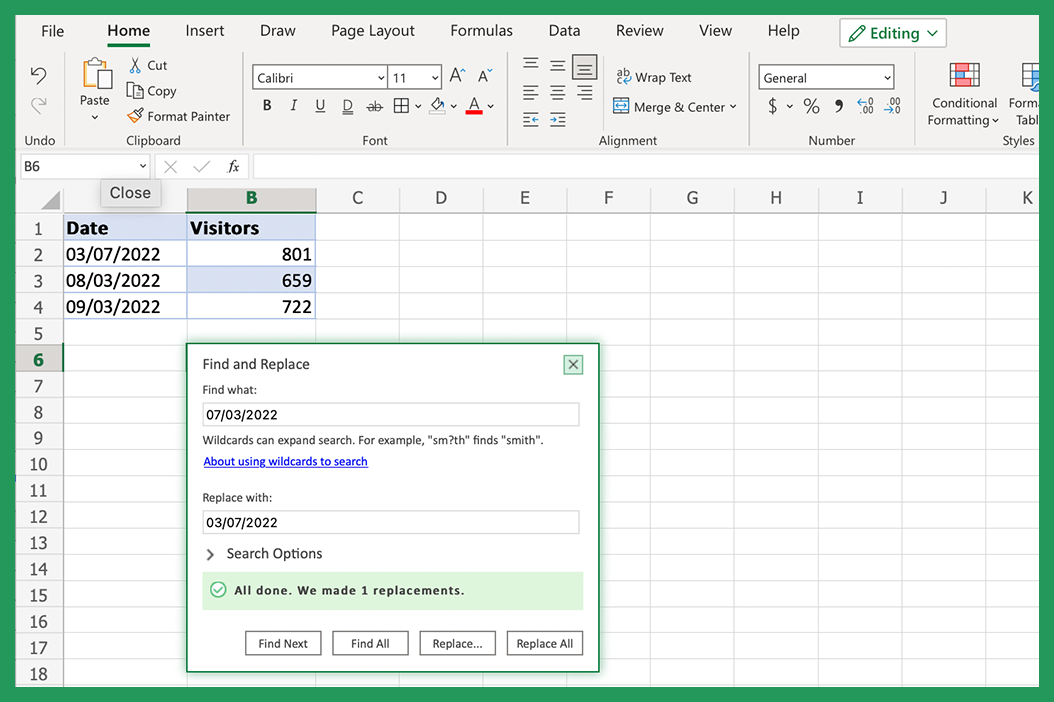Toggle bold formatting
Viewport: 1054px width, 702px height.
[x=266, y=106]
